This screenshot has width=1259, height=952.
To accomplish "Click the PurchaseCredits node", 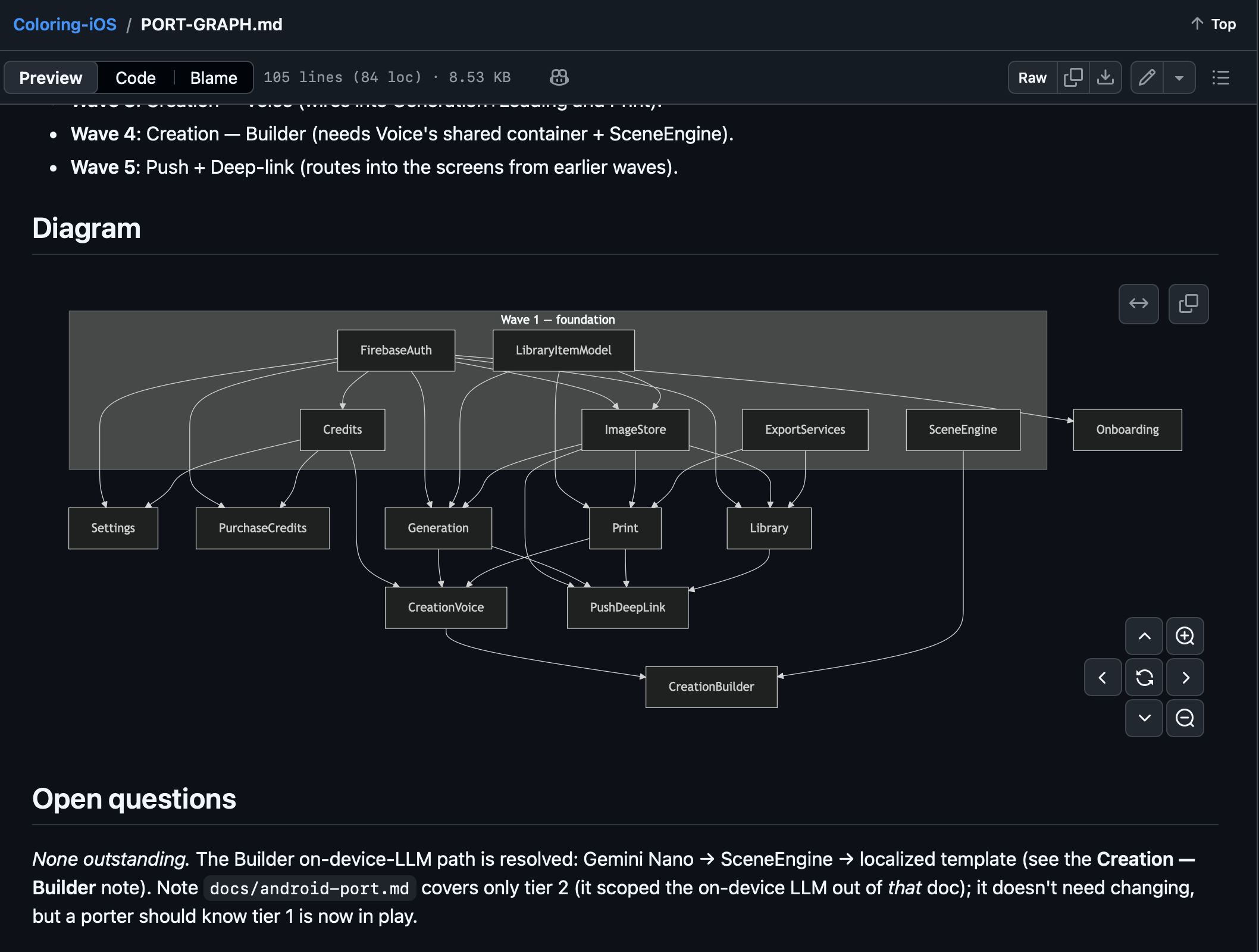I will point(262,528).
